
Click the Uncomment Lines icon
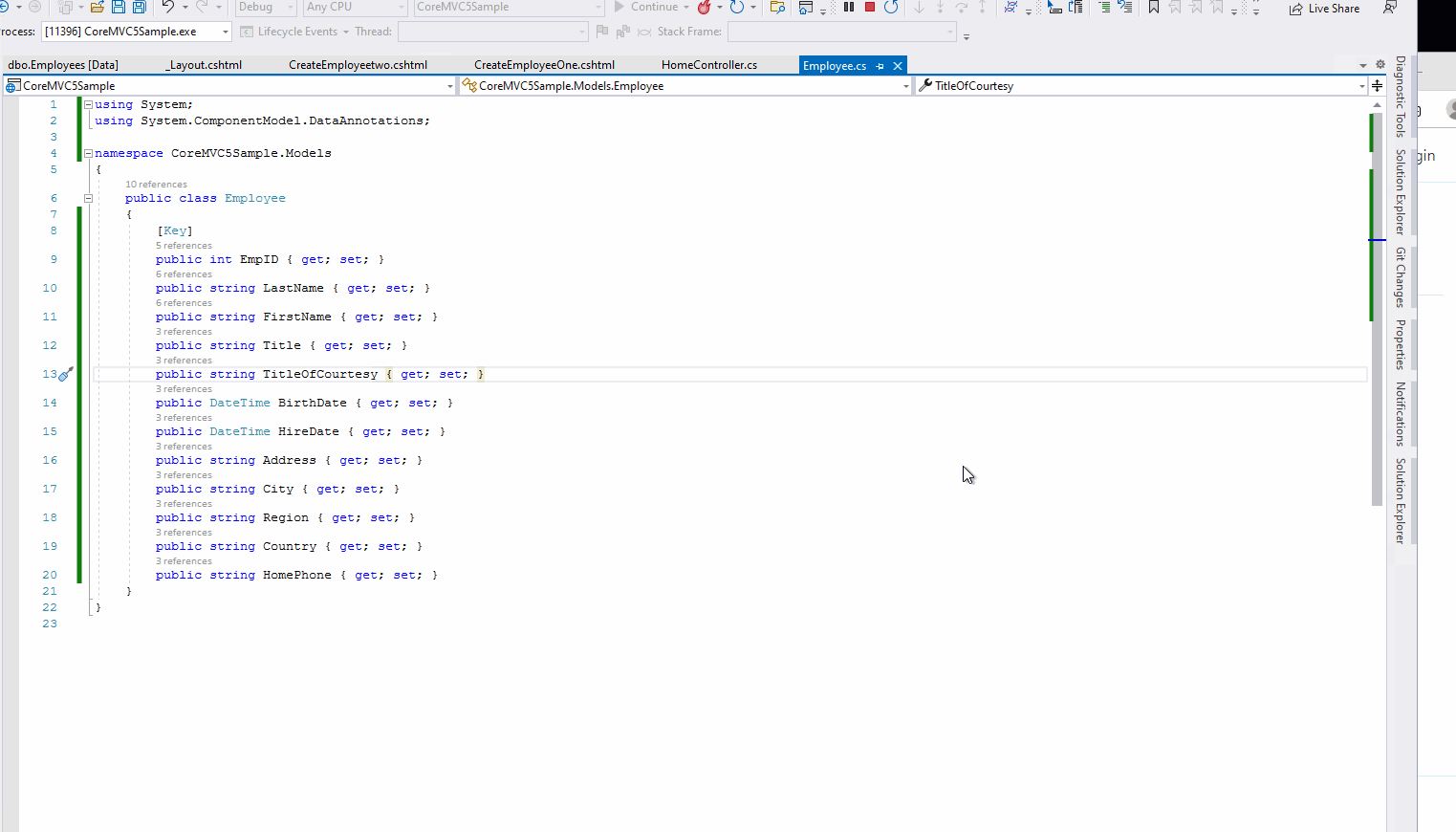pos(1125,7)
